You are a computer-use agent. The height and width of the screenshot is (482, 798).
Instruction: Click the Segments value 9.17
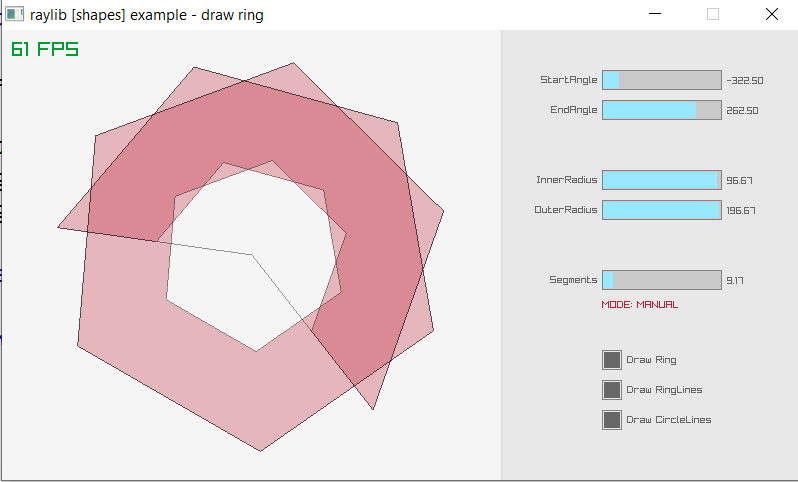tap(734, 281)
